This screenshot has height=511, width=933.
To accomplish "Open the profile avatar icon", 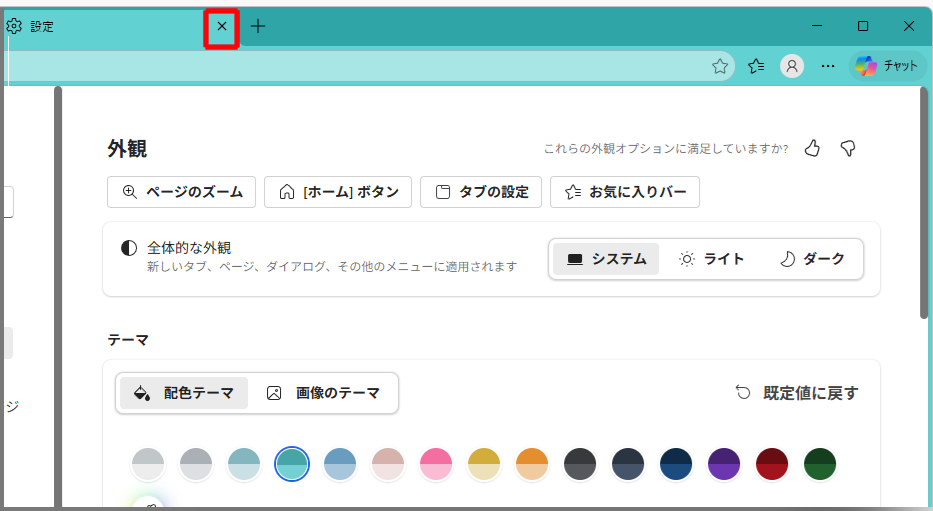I will (792, 66).
